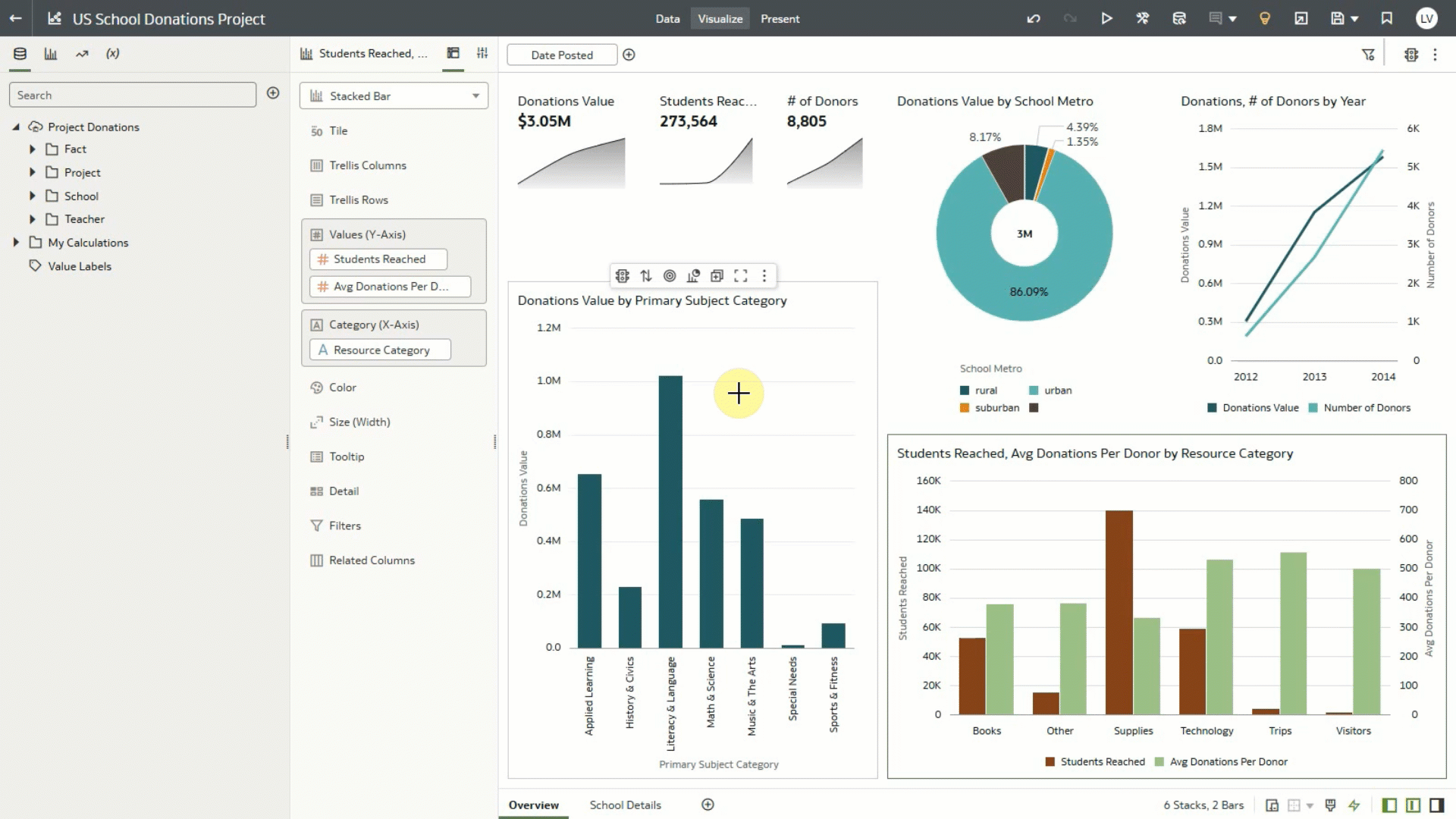
Task: Switch to the Data tab
Action: [x=667, y=18]
